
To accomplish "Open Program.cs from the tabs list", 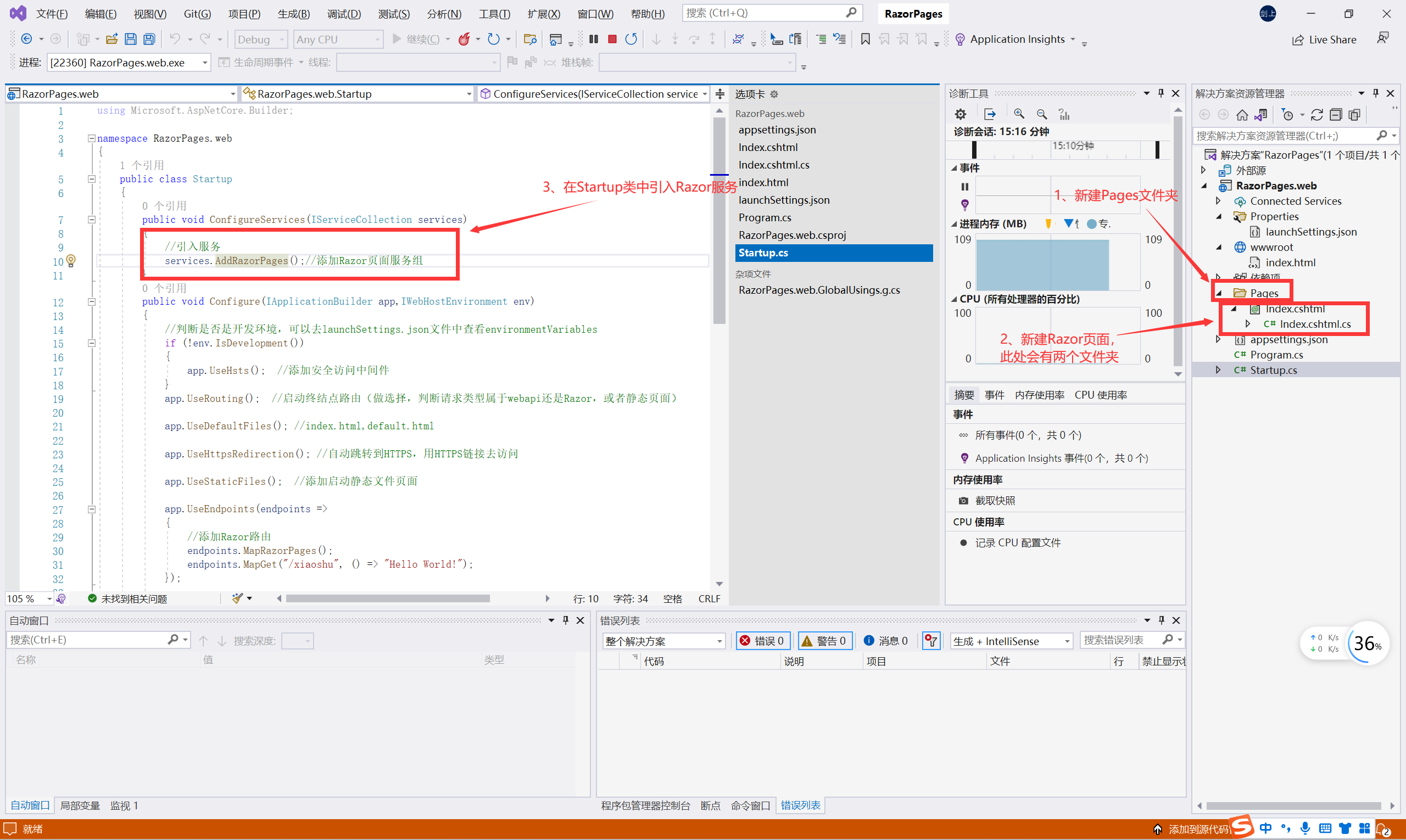I will [765, 217].
